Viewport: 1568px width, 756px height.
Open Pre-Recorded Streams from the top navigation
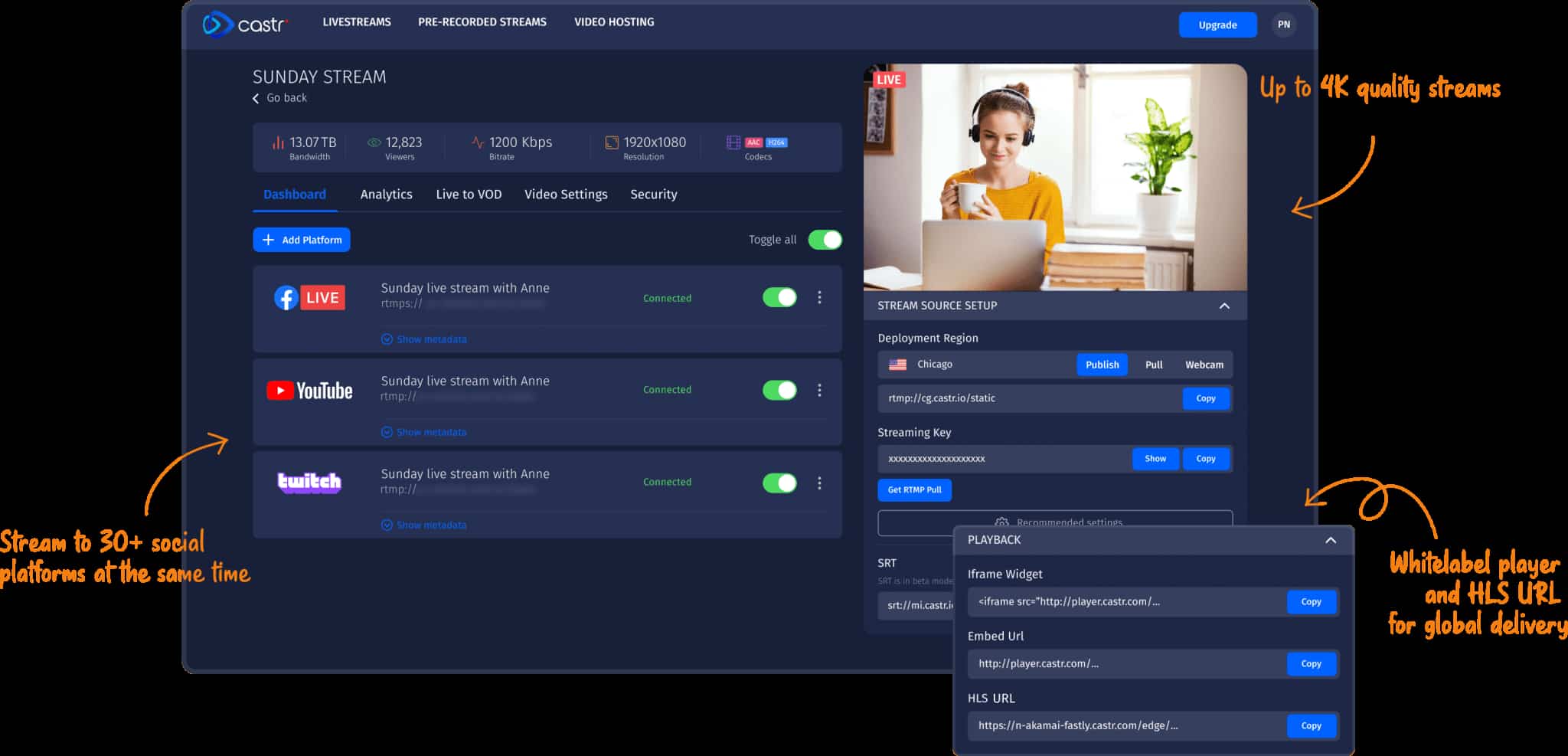click(482, 21)
